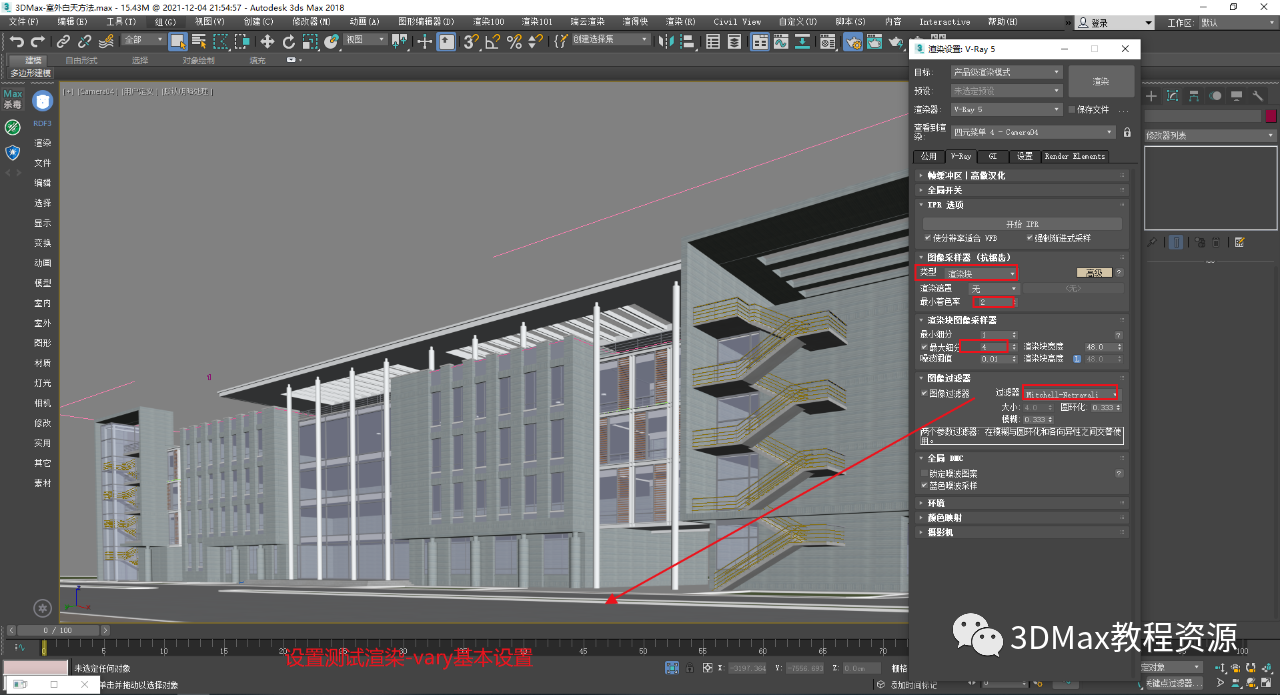
Task: Click the Bind to Space Warp icon
Action: pos(105,41)
